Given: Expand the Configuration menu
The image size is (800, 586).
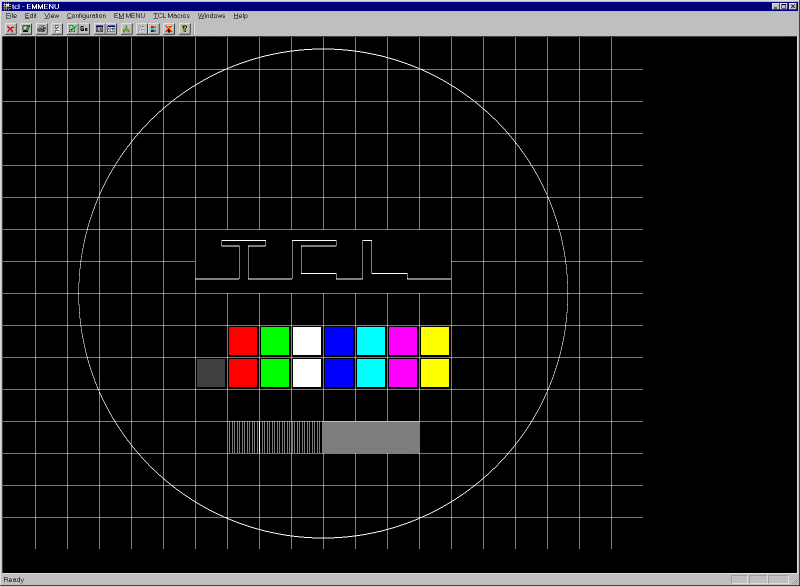Looking at the screenshot, I should click(86, 16).
